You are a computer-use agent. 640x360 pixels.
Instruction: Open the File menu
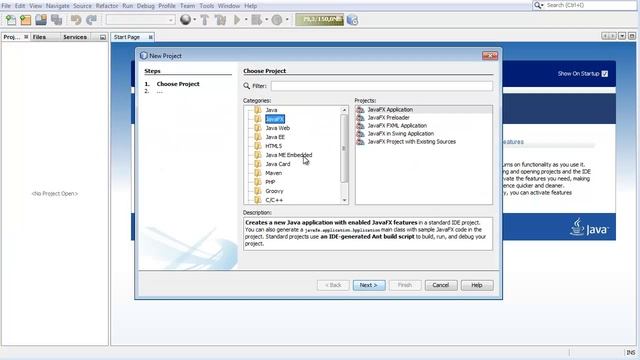point(6,6)
